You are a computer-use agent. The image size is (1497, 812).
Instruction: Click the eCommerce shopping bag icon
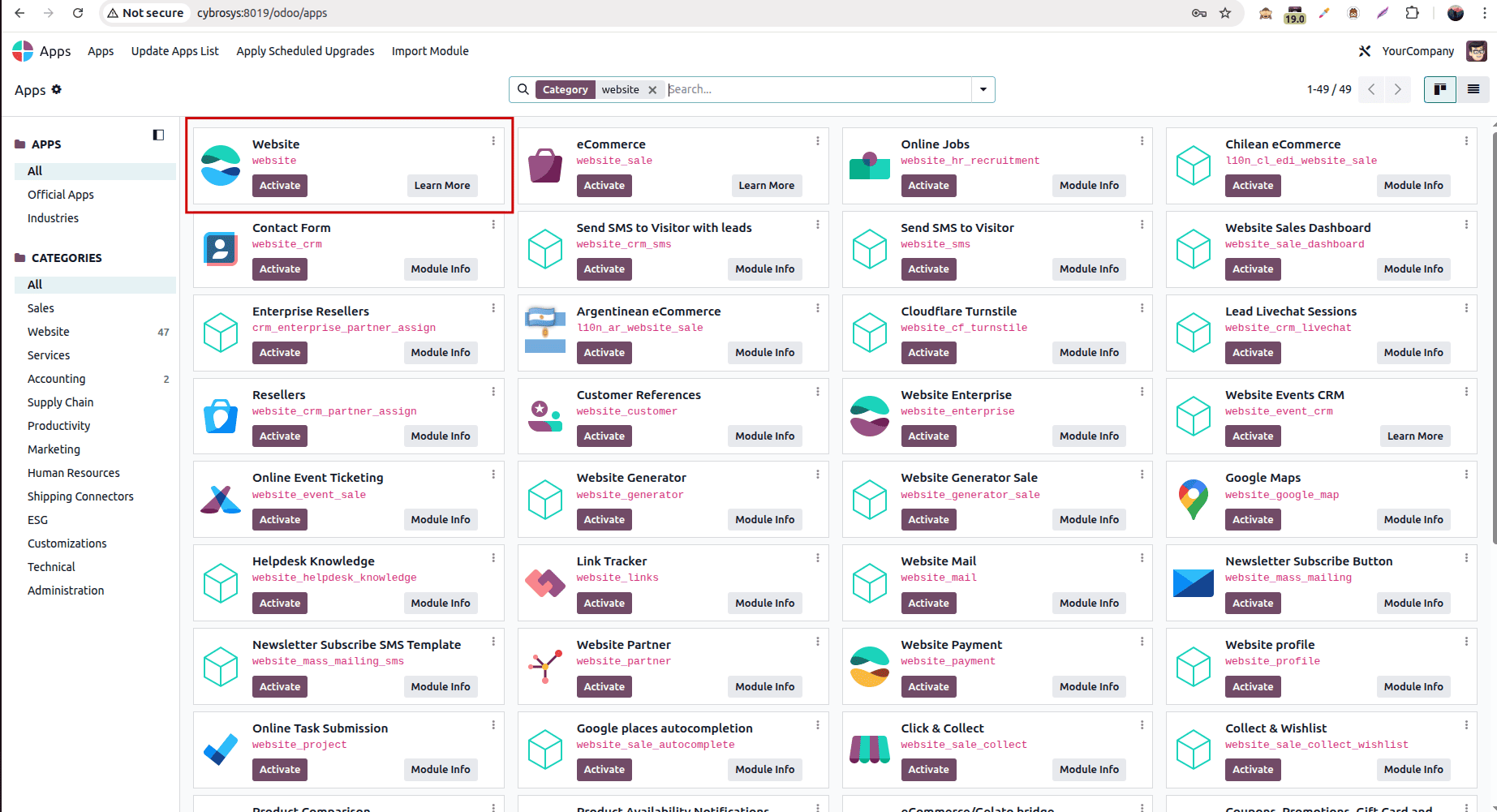(x=544, y=165)
